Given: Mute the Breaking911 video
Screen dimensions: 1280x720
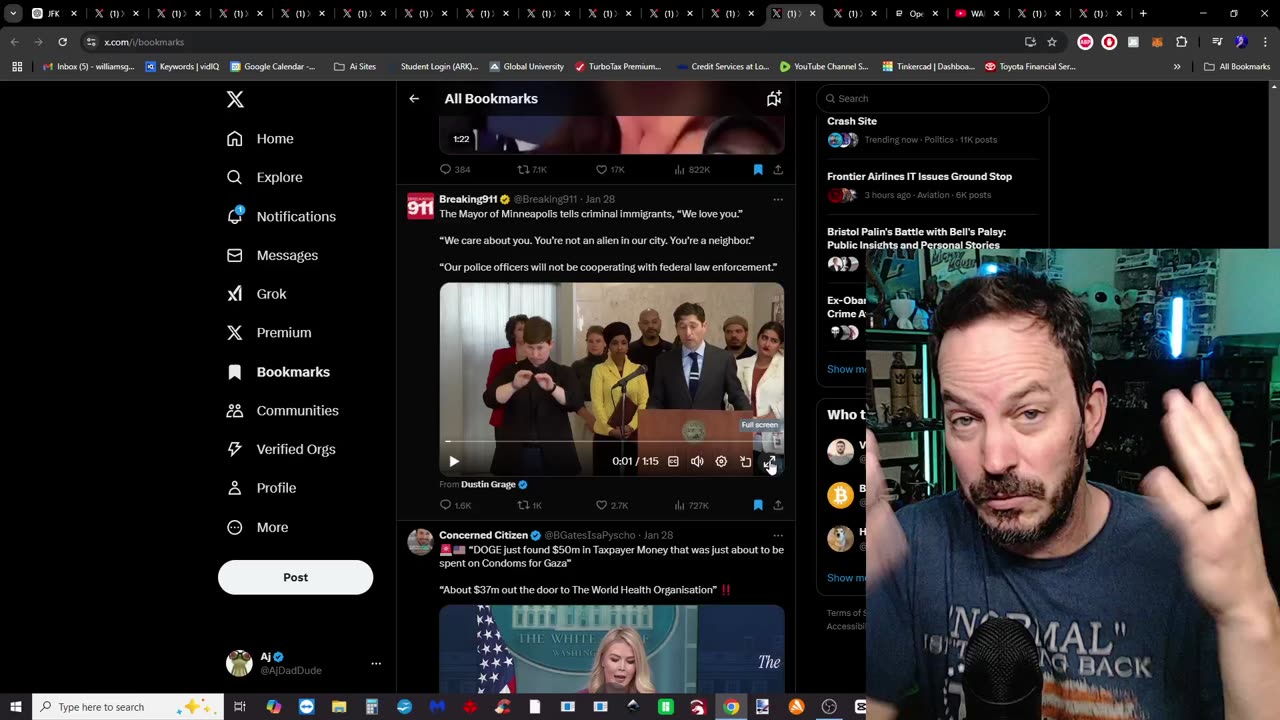Looking at the screenshot, I should click(697, 461).
